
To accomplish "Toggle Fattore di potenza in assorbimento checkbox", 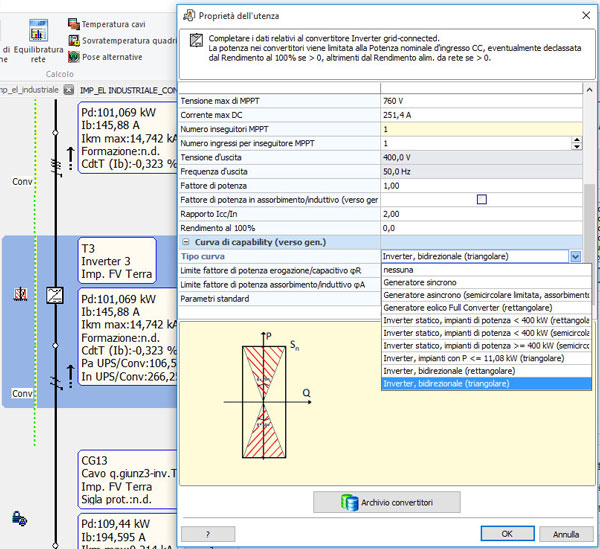I will coord(482,199).
